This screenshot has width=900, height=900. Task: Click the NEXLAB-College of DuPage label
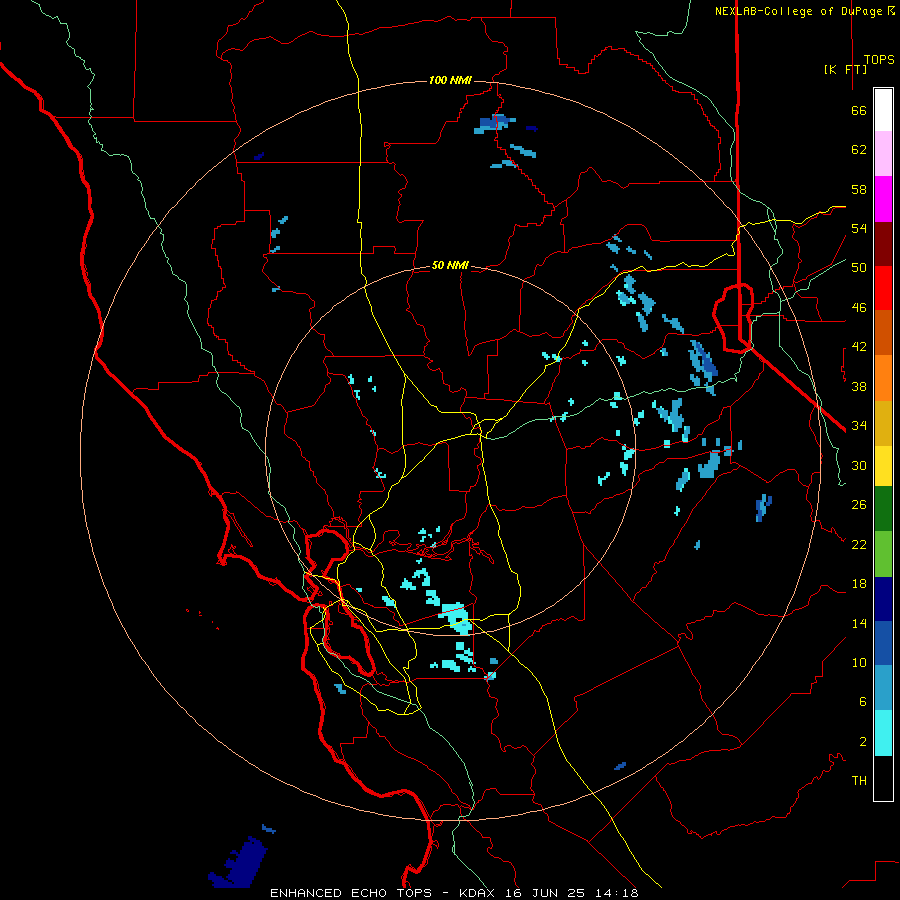coord(798,11)
